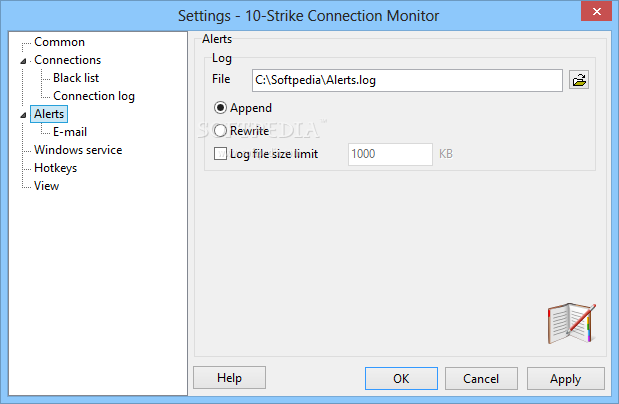Select Black list in the tree
This screenshot has width=619, height=404.
pos(76,78)
